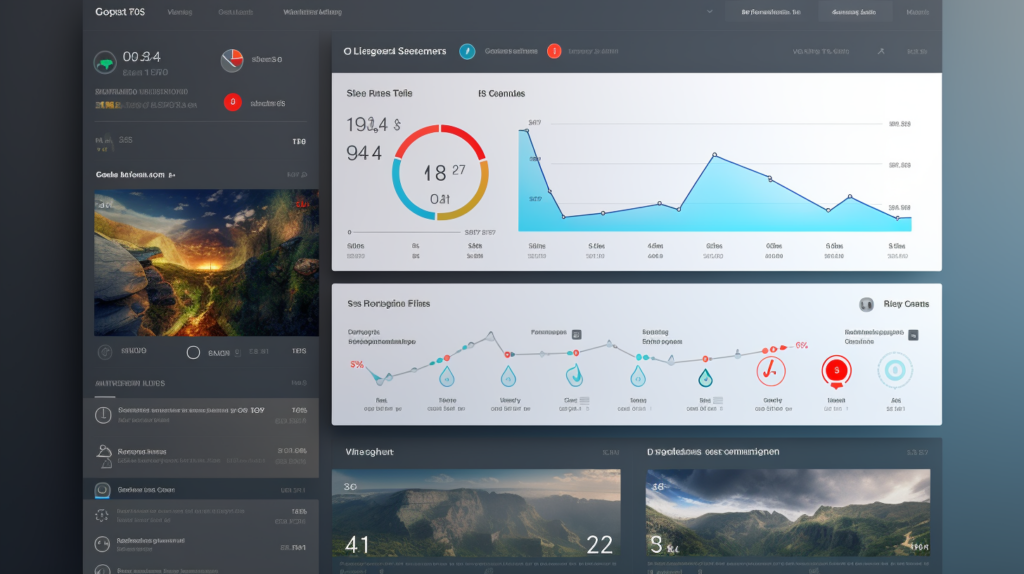Select the first list row with clock icon
This screenshot has height=574, width=1024.
click(x=201, y=415)
